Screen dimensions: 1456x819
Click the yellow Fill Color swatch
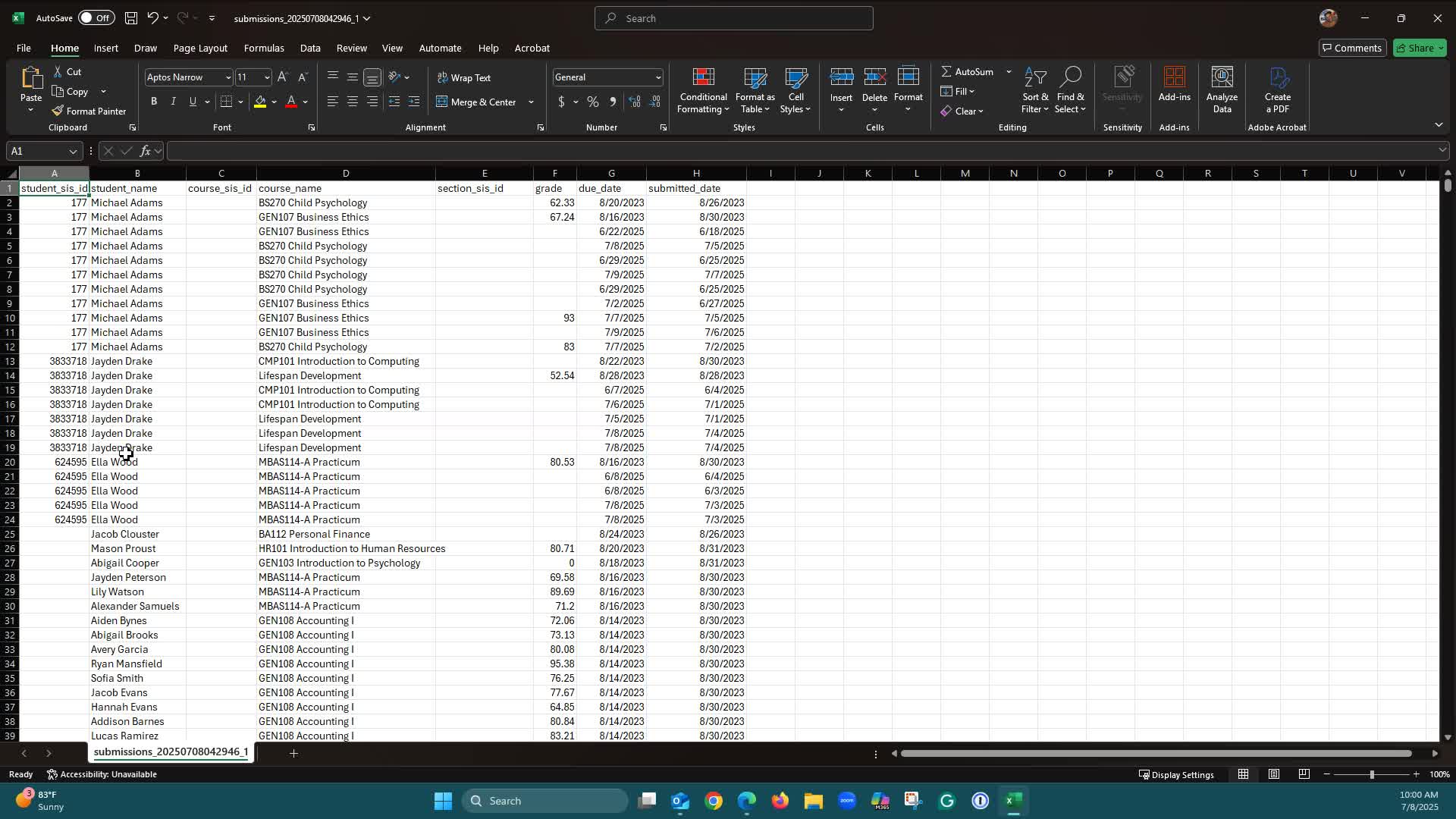(260, 102)
